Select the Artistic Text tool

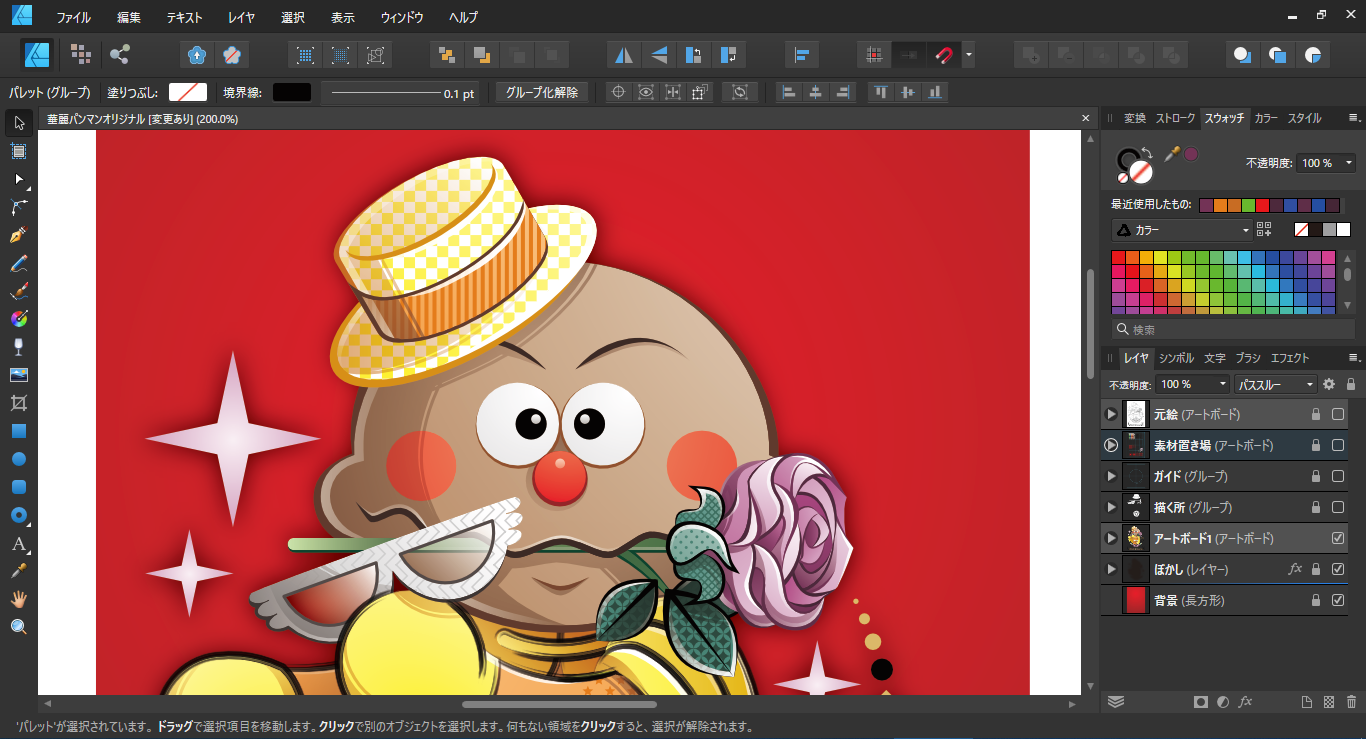click(x=18, y=544)
